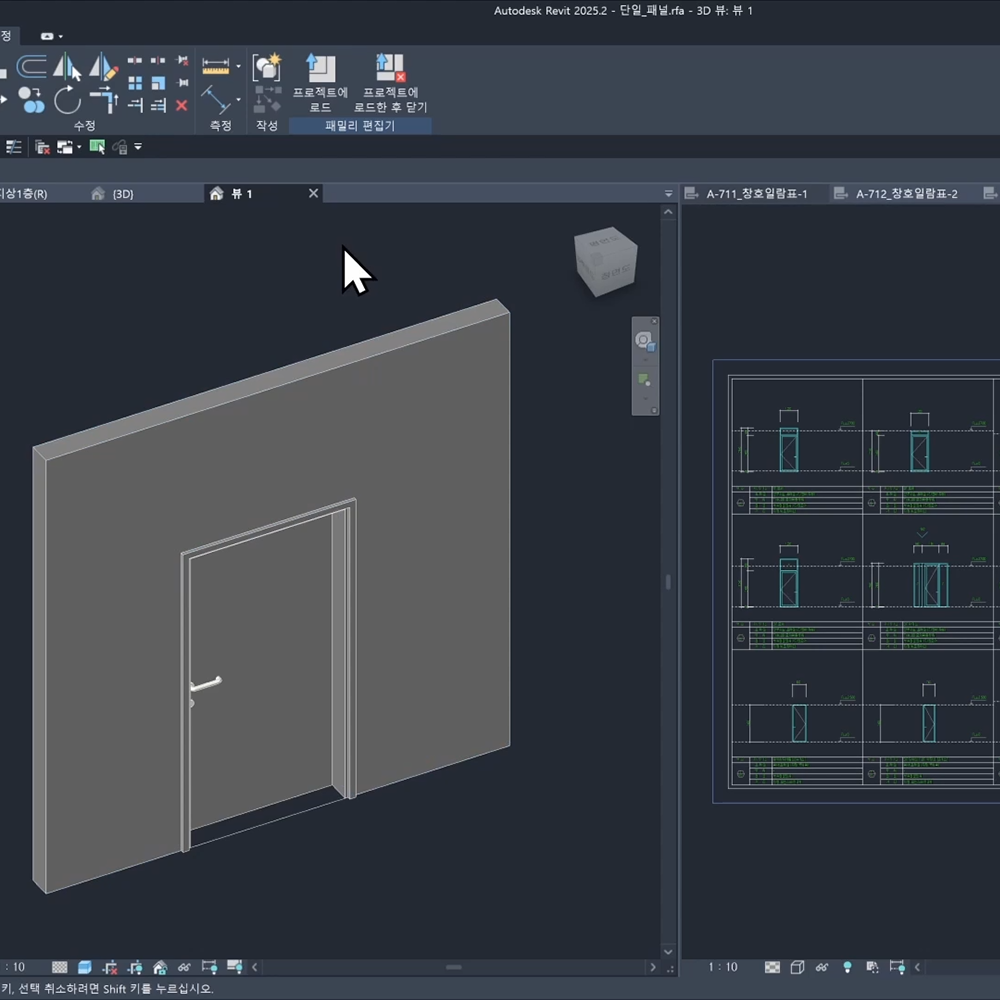The image size is (1000, 1000).
Task: Click the red Delete X icon
Action: [x=181, y=105]
